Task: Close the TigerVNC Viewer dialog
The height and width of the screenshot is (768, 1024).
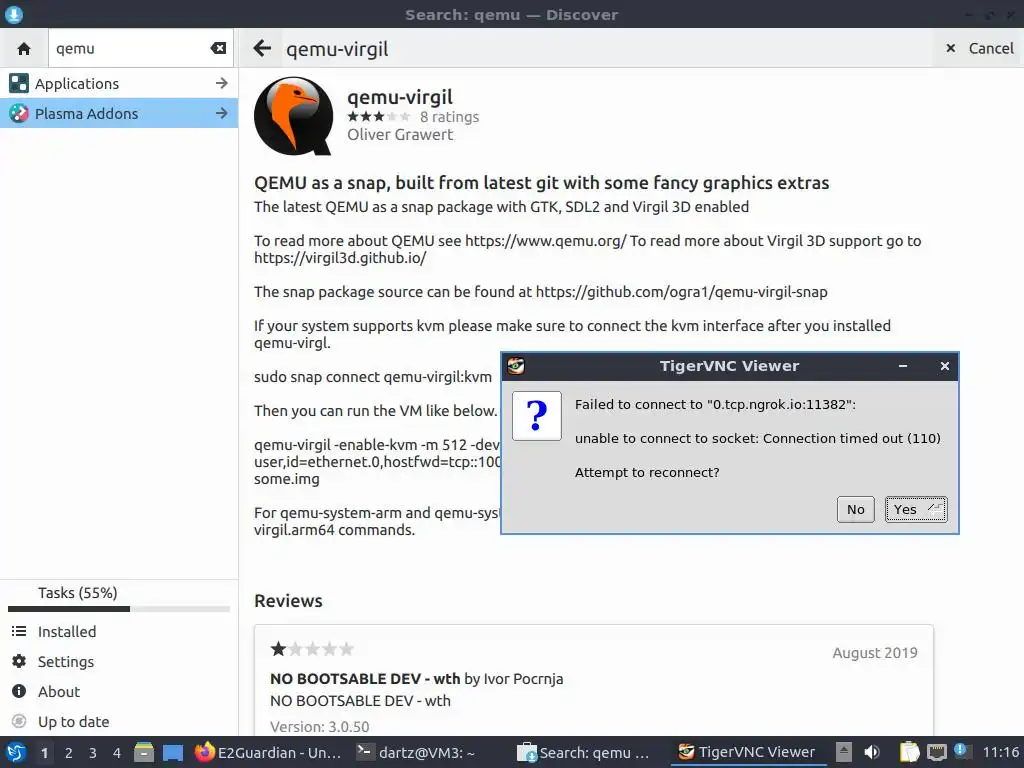Action: 944,366
